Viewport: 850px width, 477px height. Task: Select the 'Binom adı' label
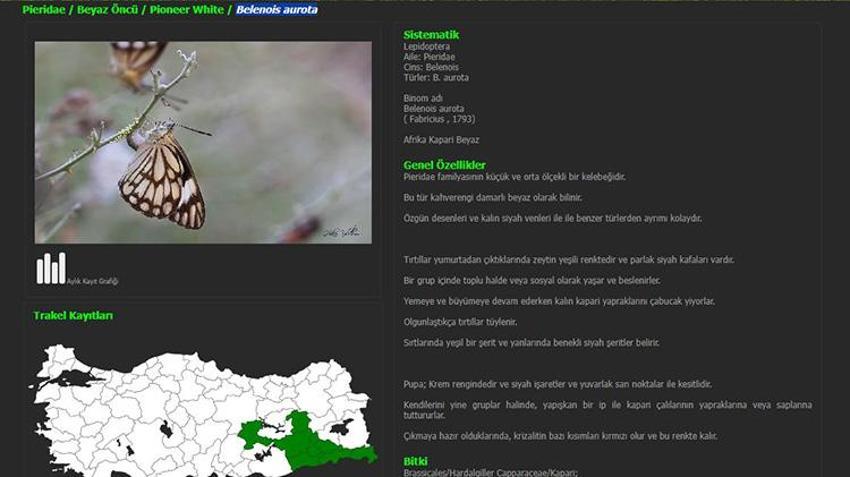423,98
